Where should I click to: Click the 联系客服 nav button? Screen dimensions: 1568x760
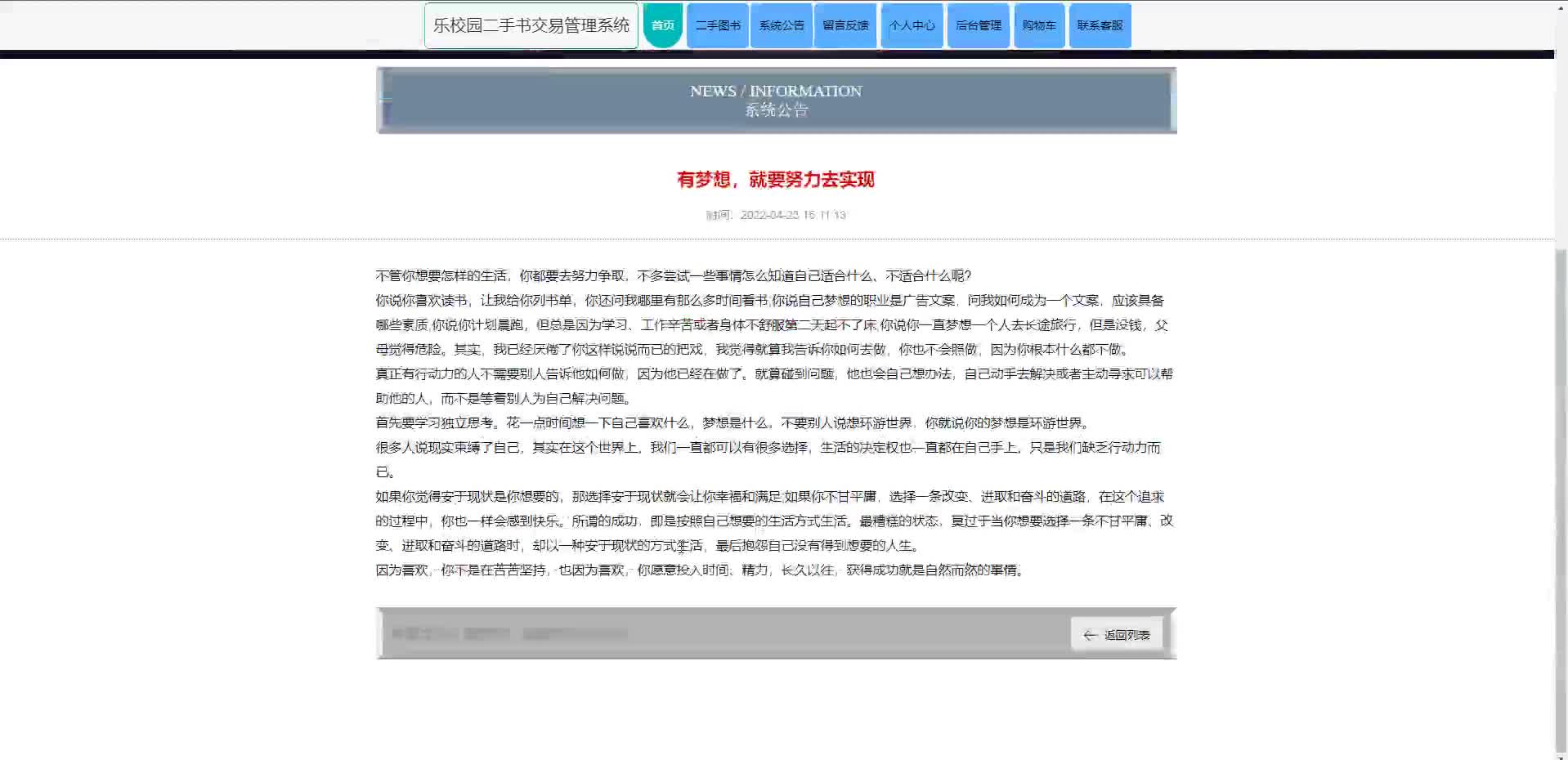coord(1100,25)
